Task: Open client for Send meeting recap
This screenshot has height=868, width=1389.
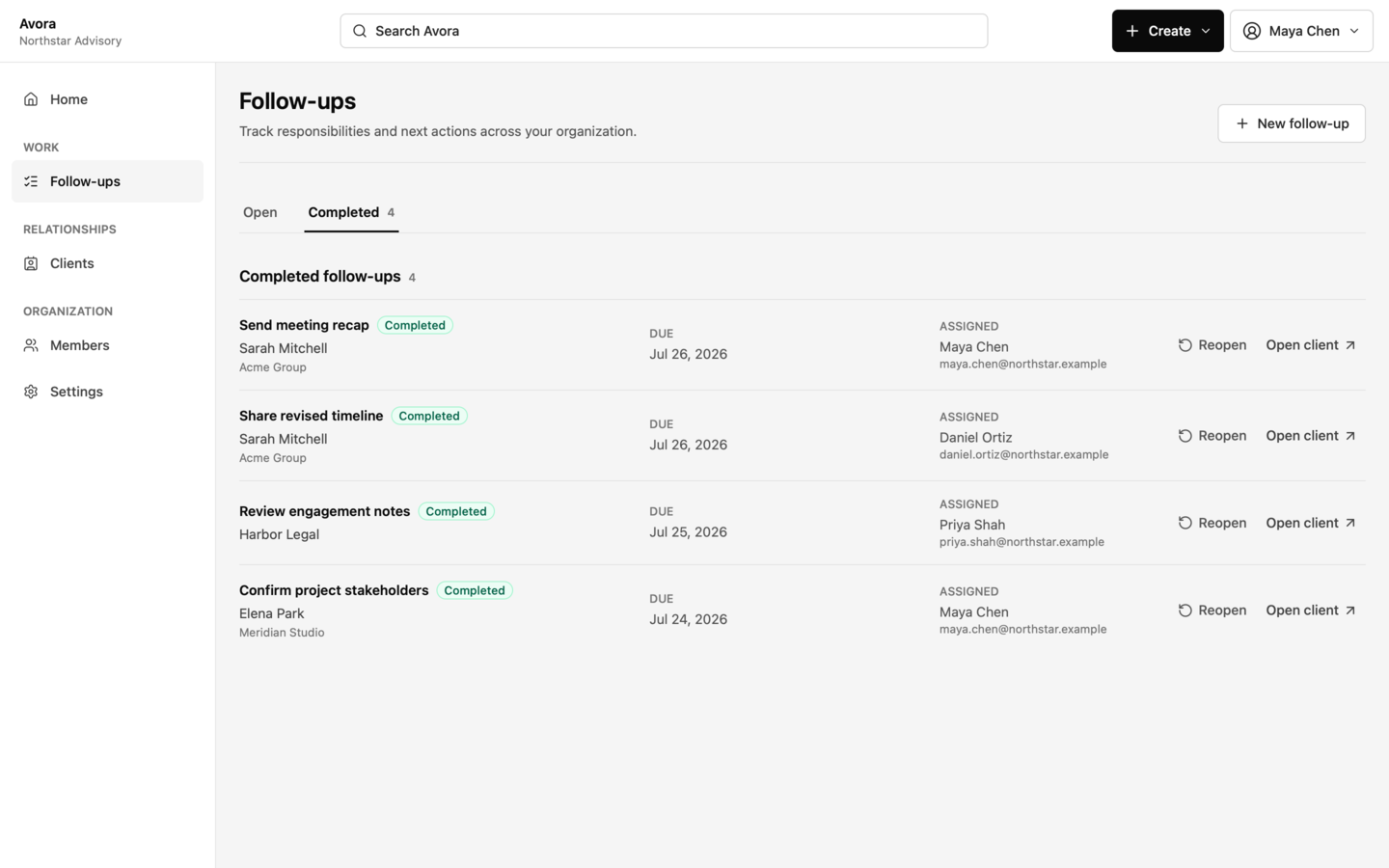Action: click(1311, 345)
